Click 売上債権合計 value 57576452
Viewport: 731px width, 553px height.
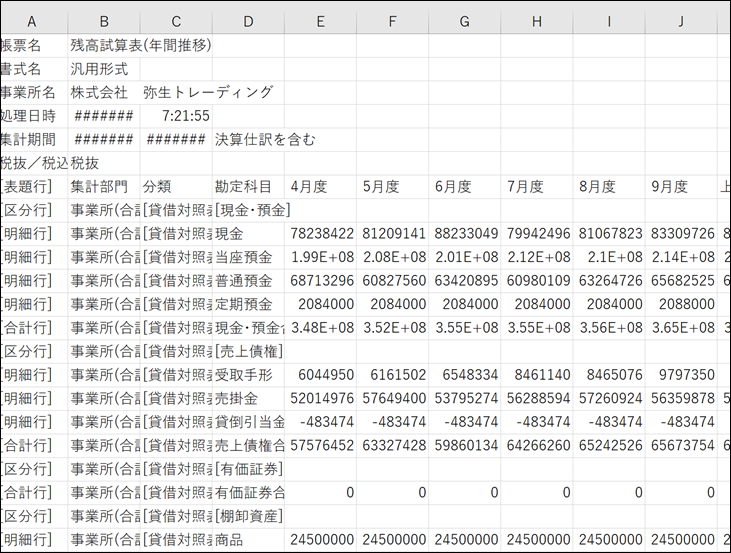click(320, 445)
